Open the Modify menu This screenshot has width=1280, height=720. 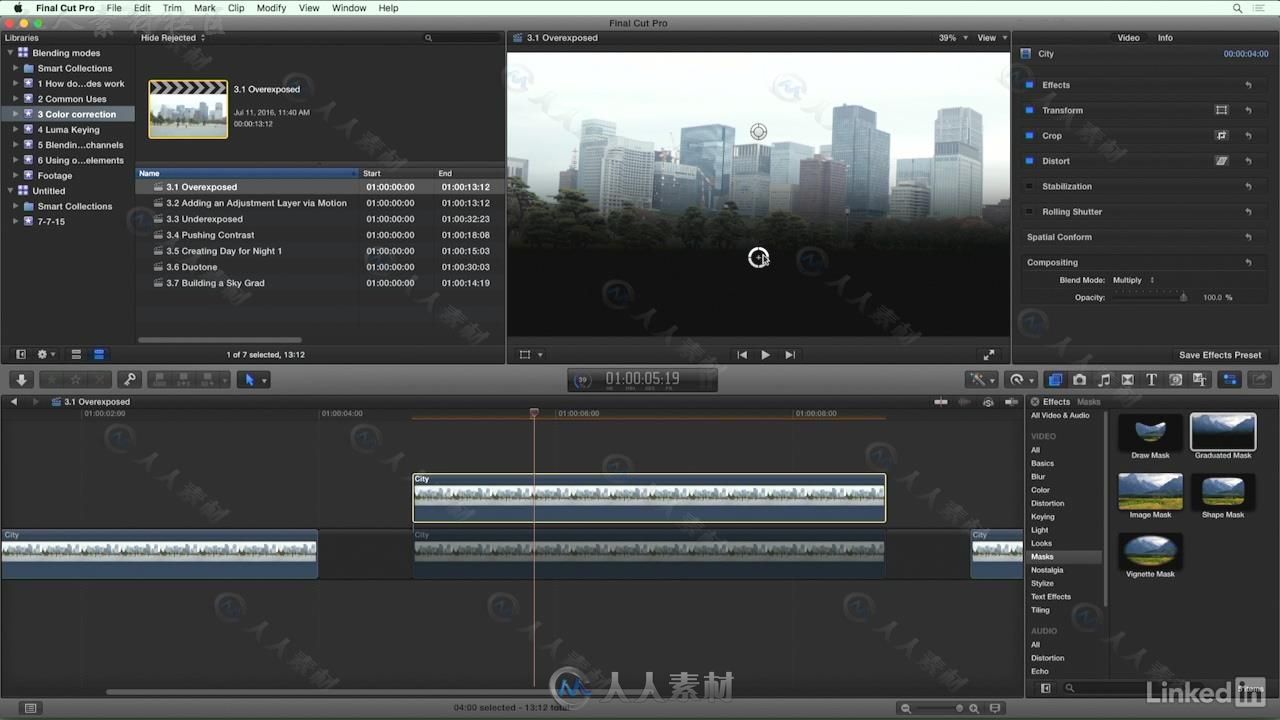coord(271,8)
